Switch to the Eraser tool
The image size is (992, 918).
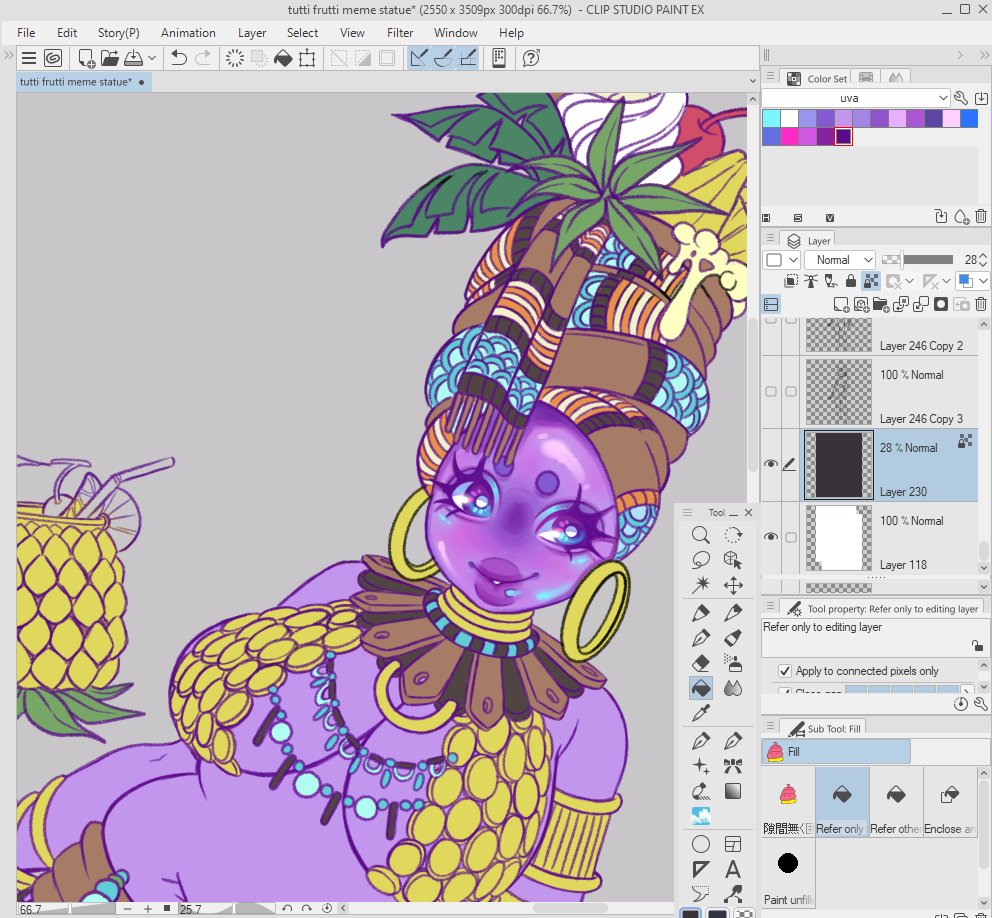(x=700, y=661)
